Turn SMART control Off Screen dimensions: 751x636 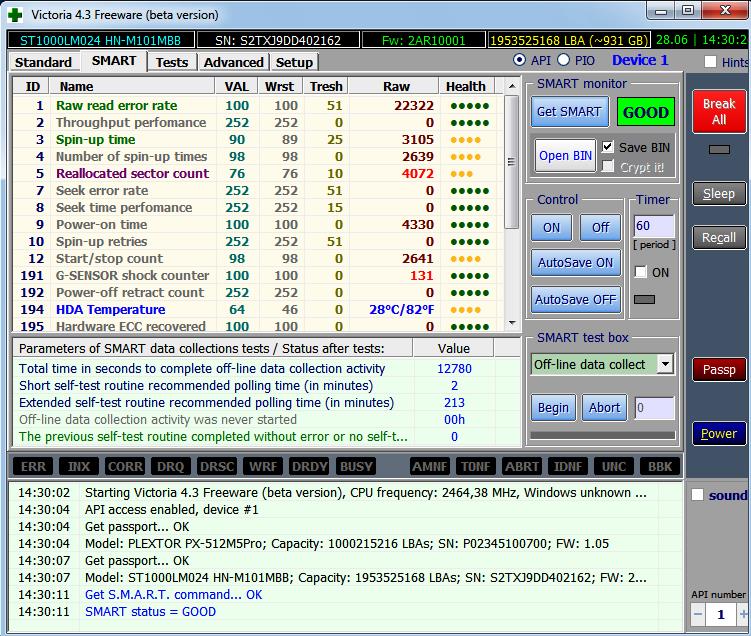(x=601, y=227)
